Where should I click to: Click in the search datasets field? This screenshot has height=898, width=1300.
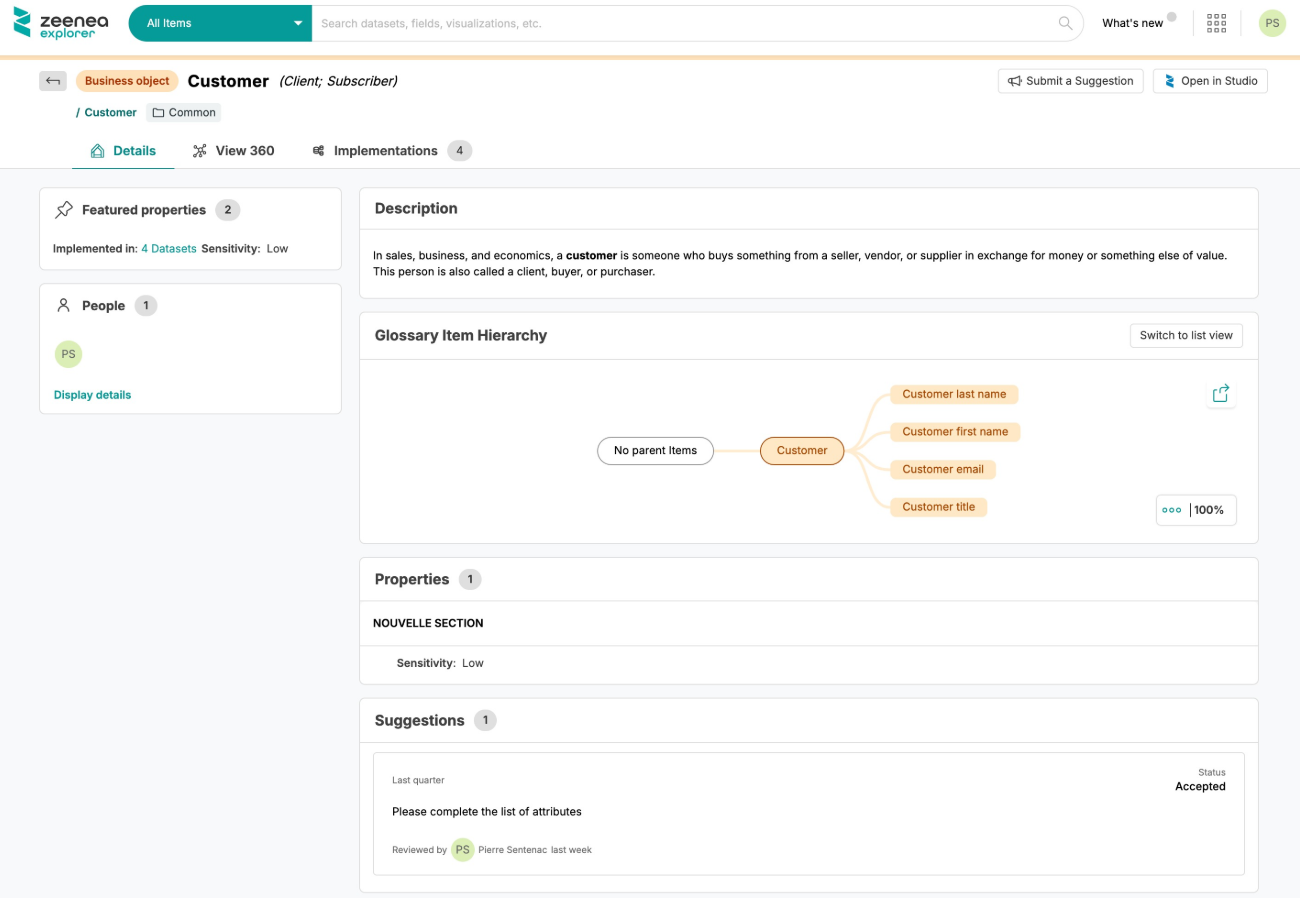680,23
